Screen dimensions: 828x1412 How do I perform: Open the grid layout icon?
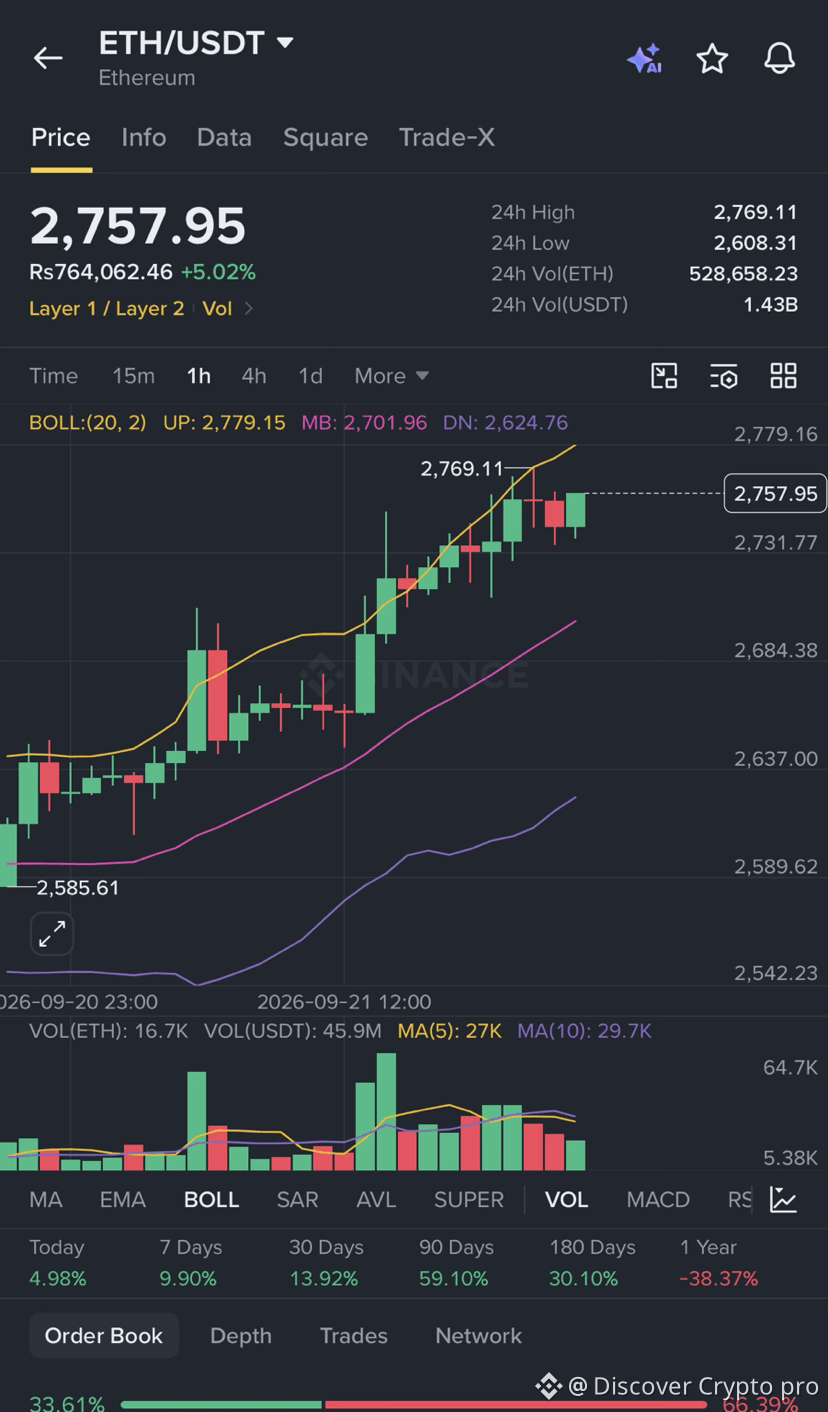(x=783, y=376)
